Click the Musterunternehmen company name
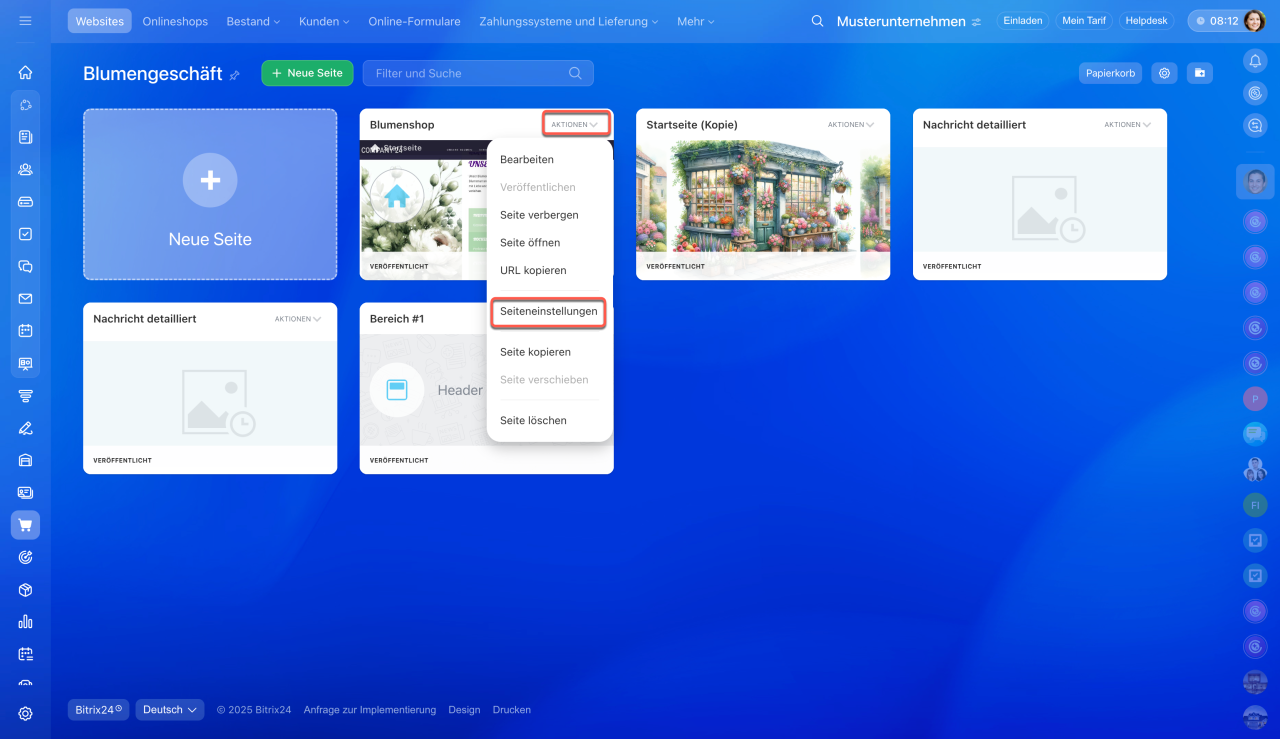Viewport: 1280px width, 739px height. pyautogui.click(x=901, y=21)
